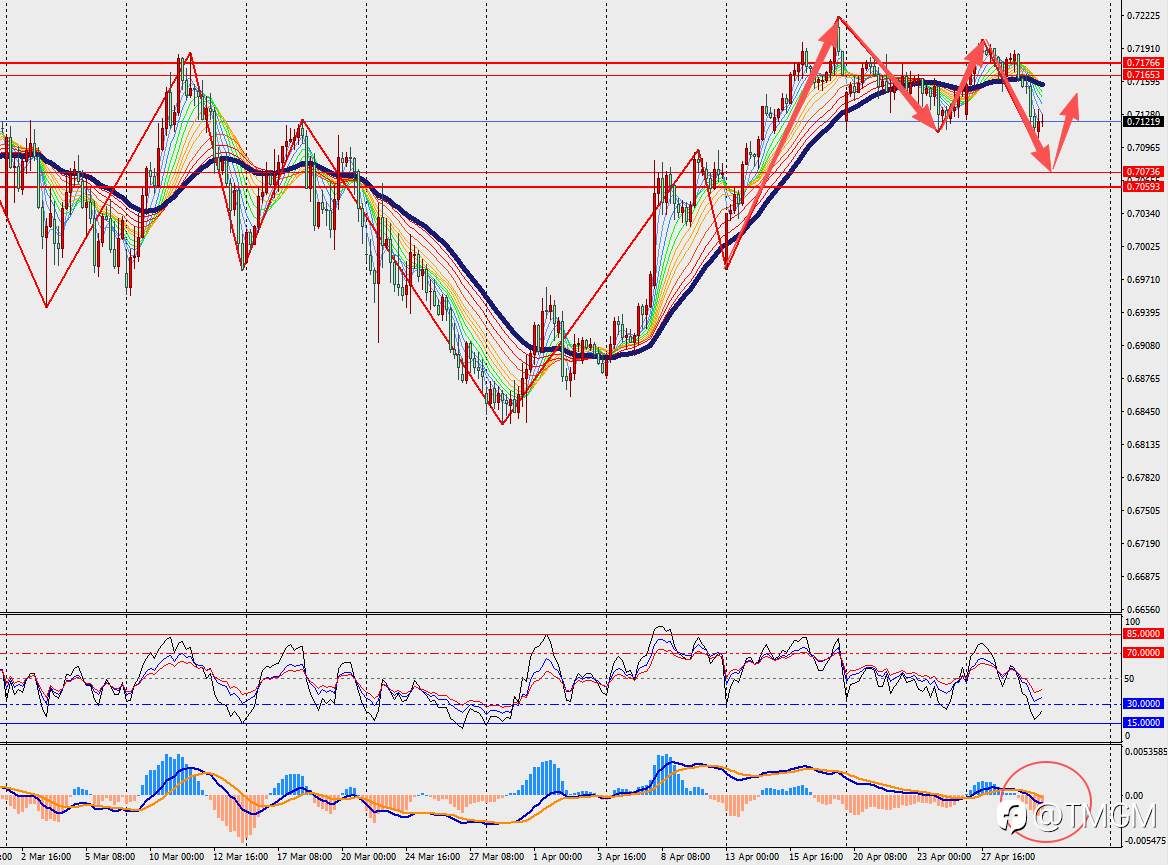1169x865 pixels.
Task: Click the 20 Mar 00:00 time label
Action: (x=369, y=857)
